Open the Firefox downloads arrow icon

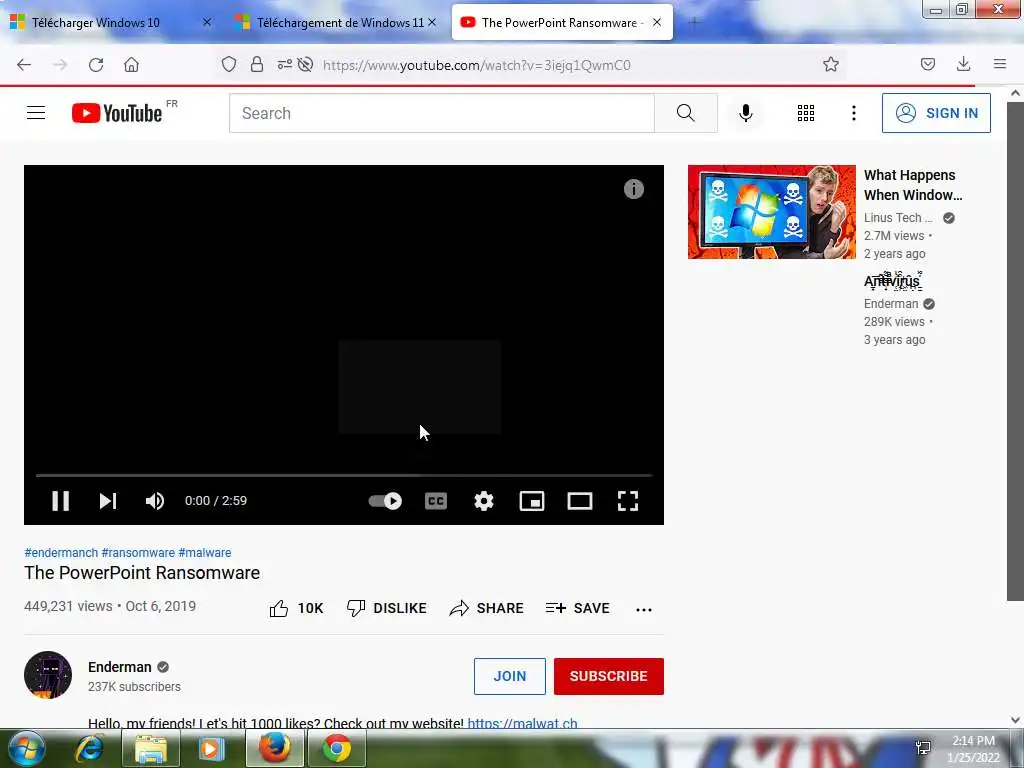click(x=963, y=64)
